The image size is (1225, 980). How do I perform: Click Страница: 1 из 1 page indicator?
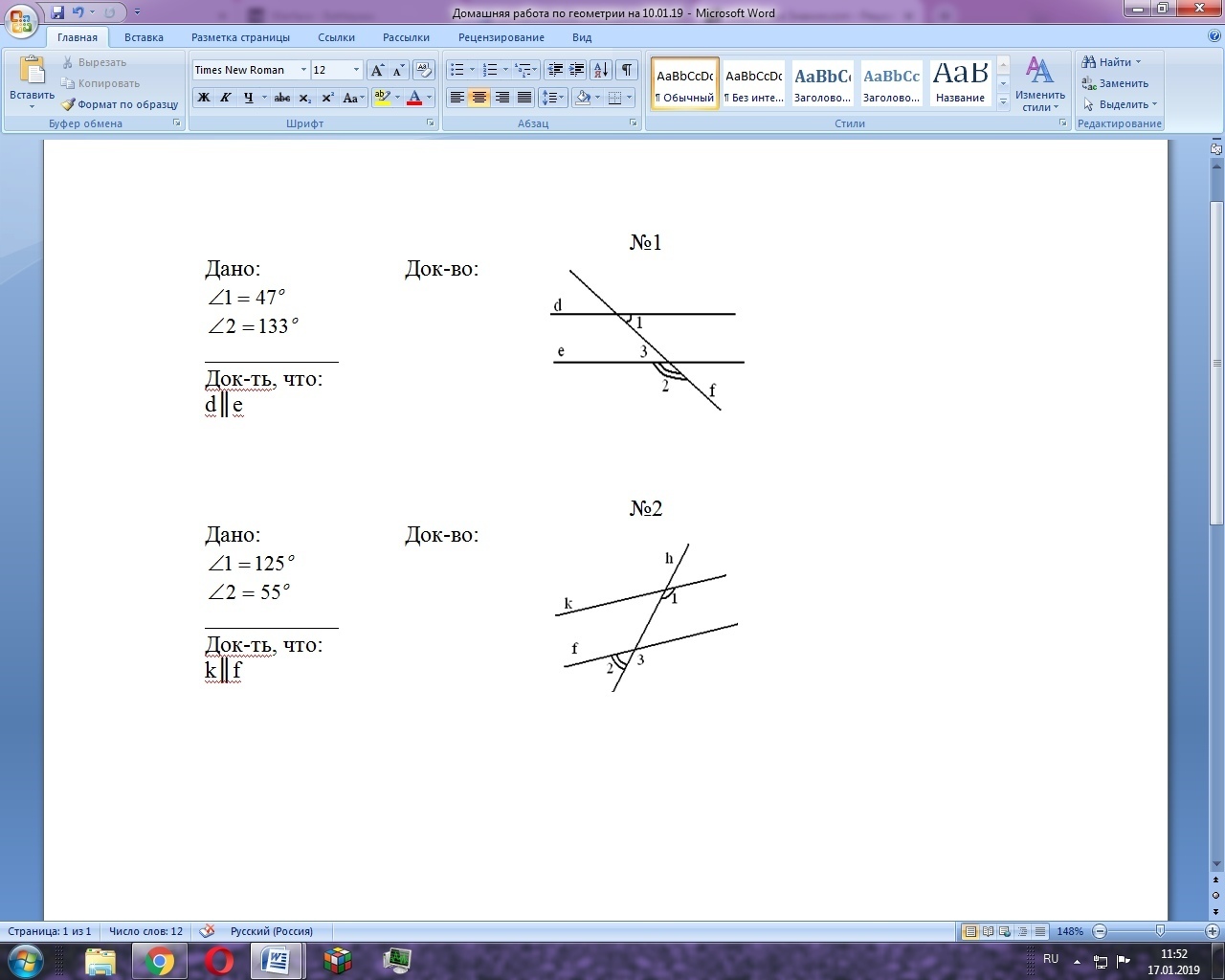tap(50, 931)
